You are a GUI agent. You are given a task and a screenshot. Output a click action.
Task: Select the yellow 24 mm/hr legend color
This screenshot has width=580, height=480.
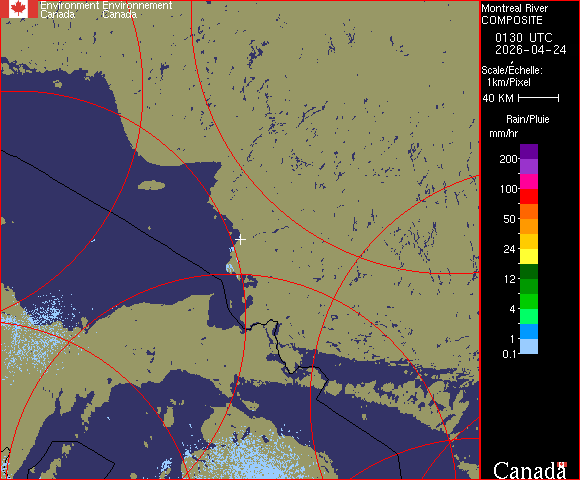pos(529,256)
